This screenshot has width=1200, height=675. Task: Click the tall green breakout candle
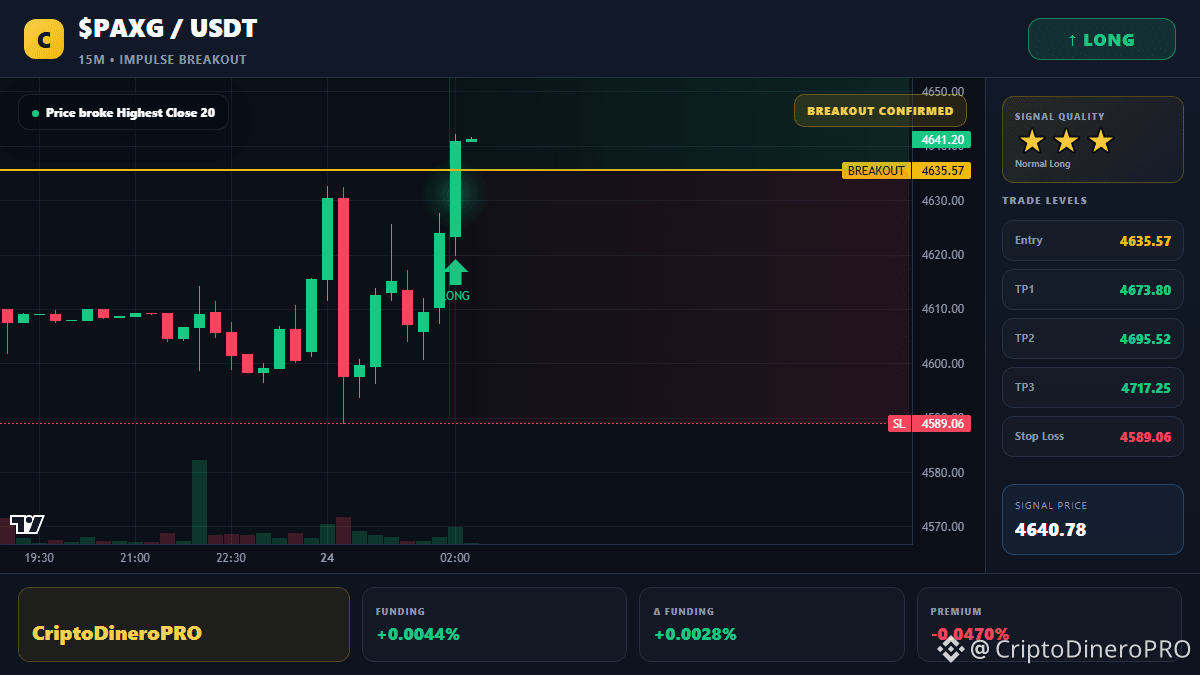455,189
